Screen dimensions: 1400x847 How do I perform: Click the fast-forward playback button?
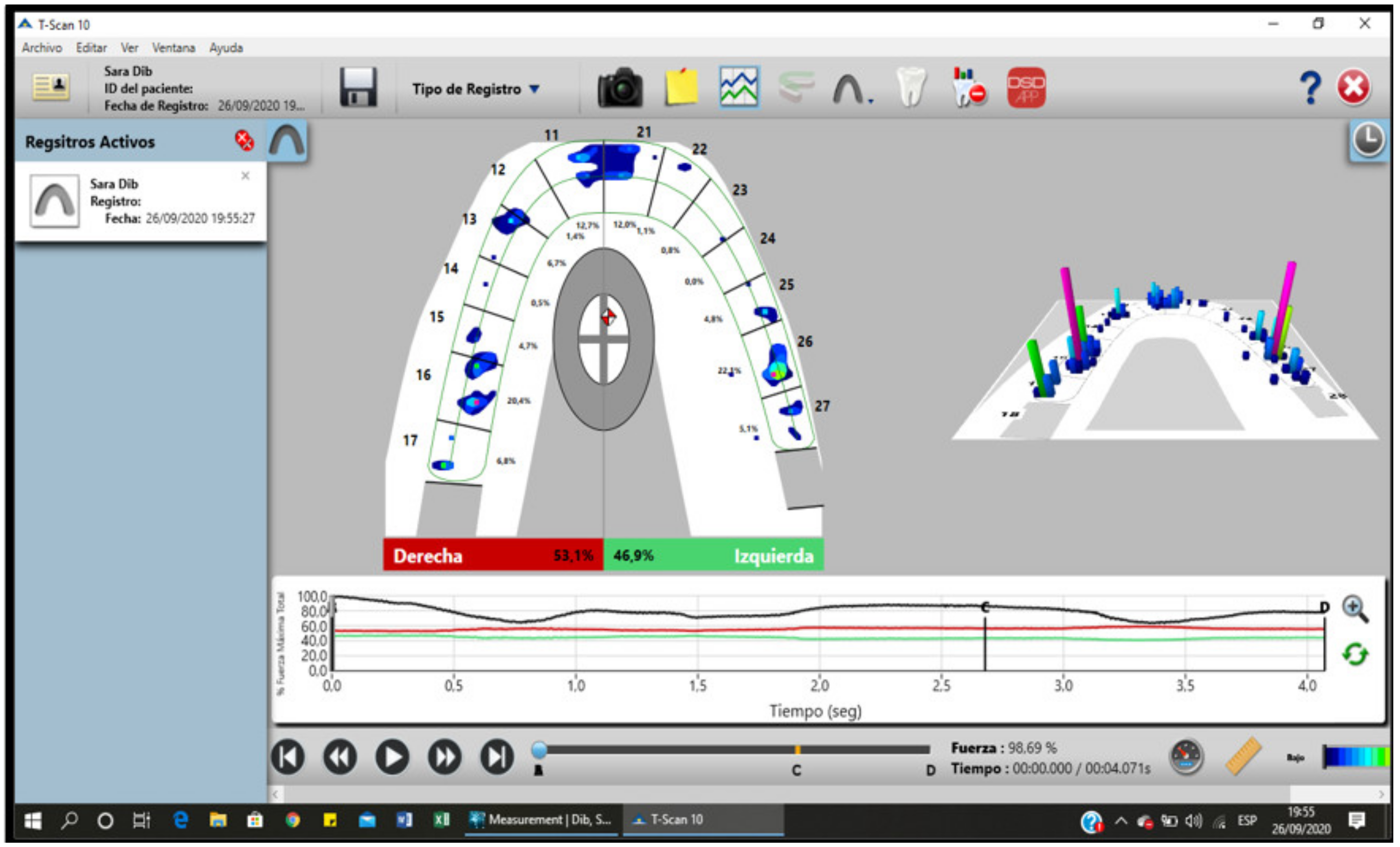pyautogui.click(x=445, y=757)
